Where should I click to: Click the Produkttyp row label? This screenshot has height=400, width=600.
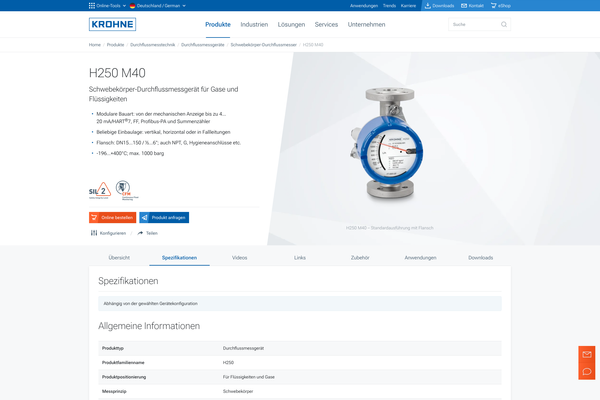(113, 348)
